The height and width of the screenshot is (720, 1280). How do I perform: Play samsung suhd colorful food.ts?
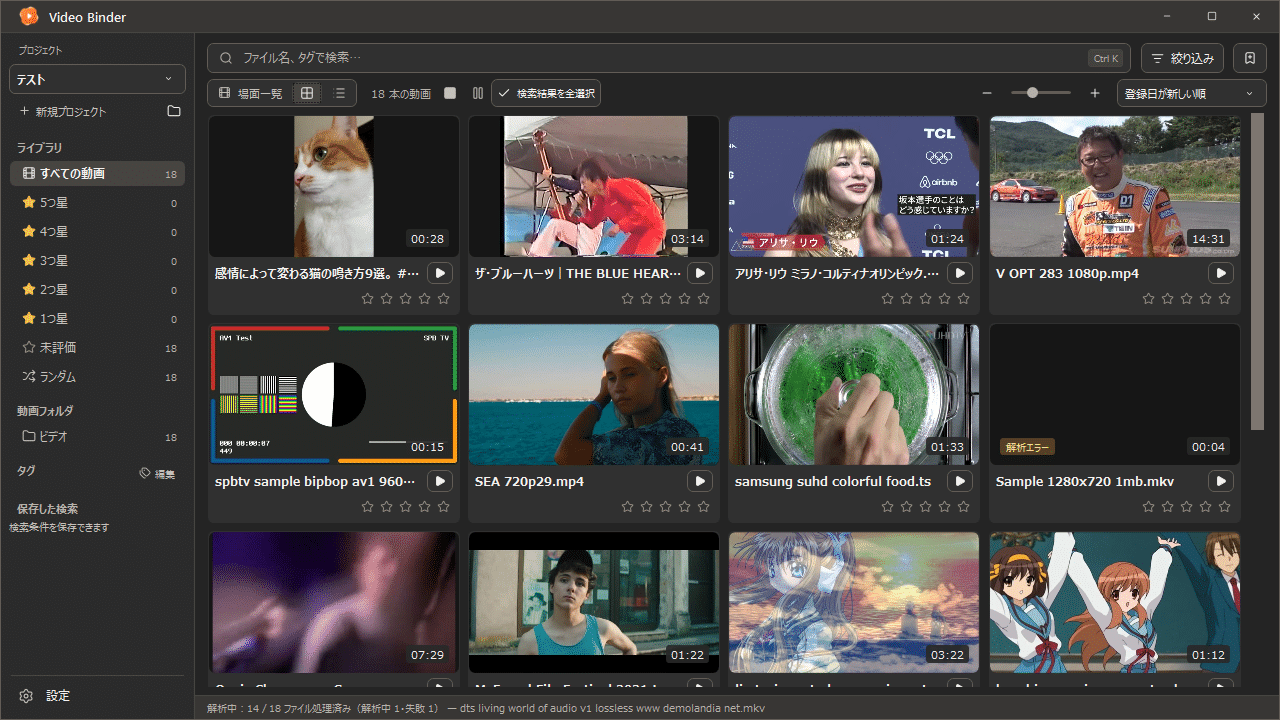960,481
